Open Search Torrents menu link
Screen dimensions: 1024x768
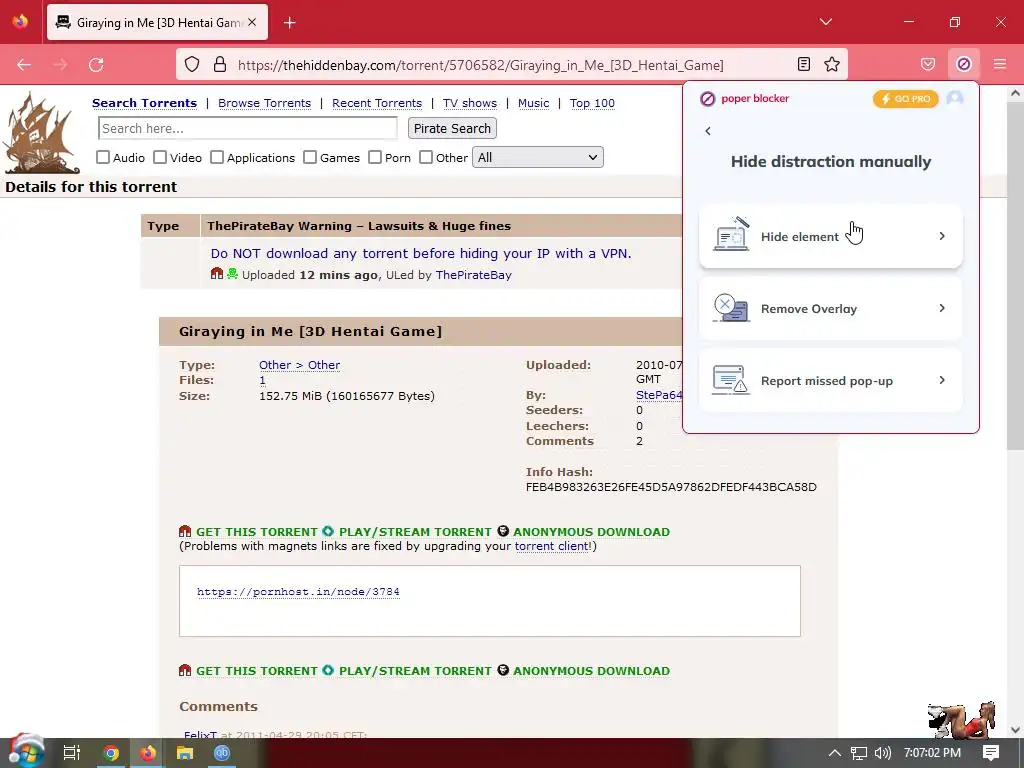[144, 103]
